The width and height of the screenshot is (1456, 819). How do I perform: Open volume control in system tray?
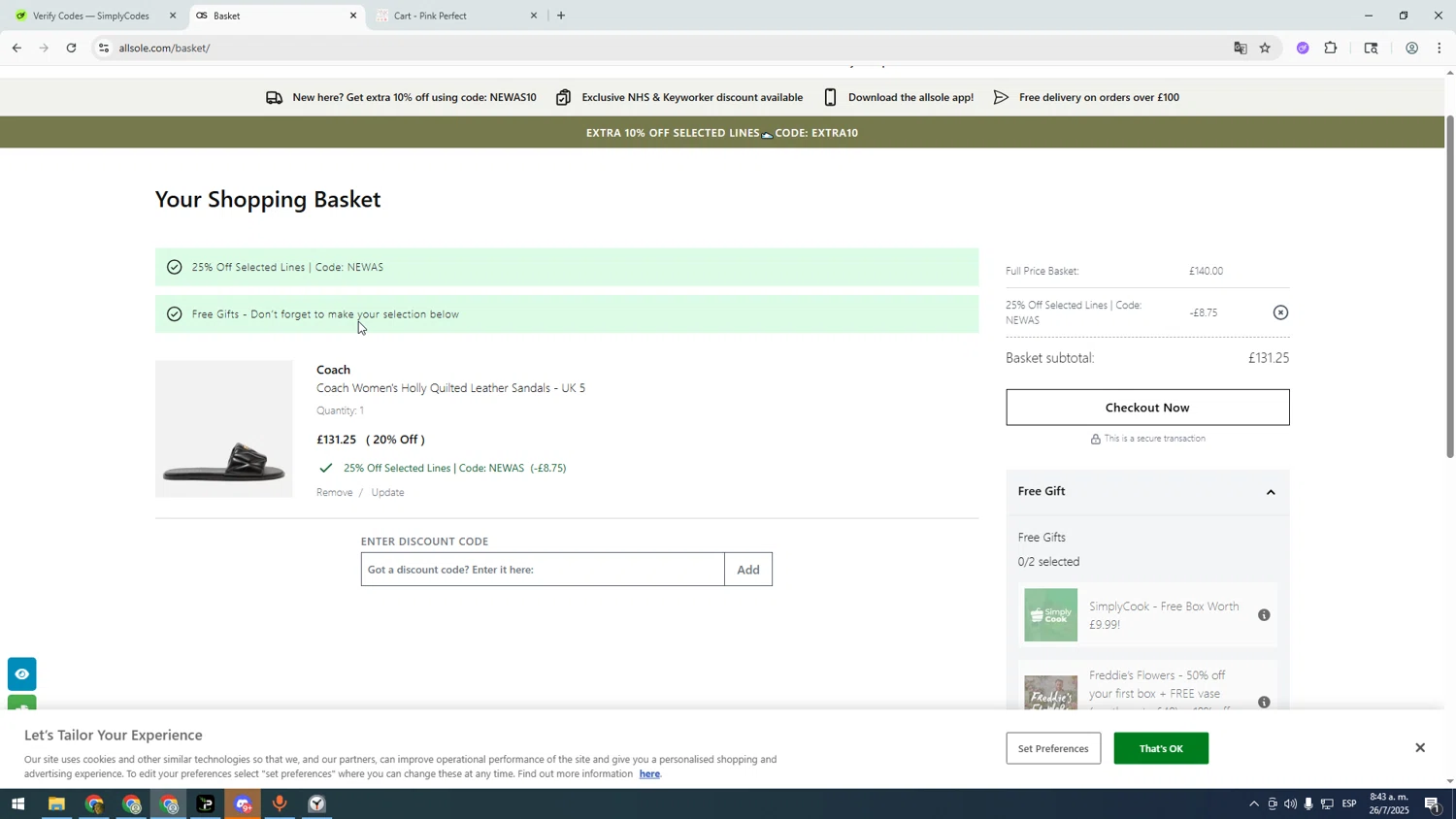coord(1290,804)
